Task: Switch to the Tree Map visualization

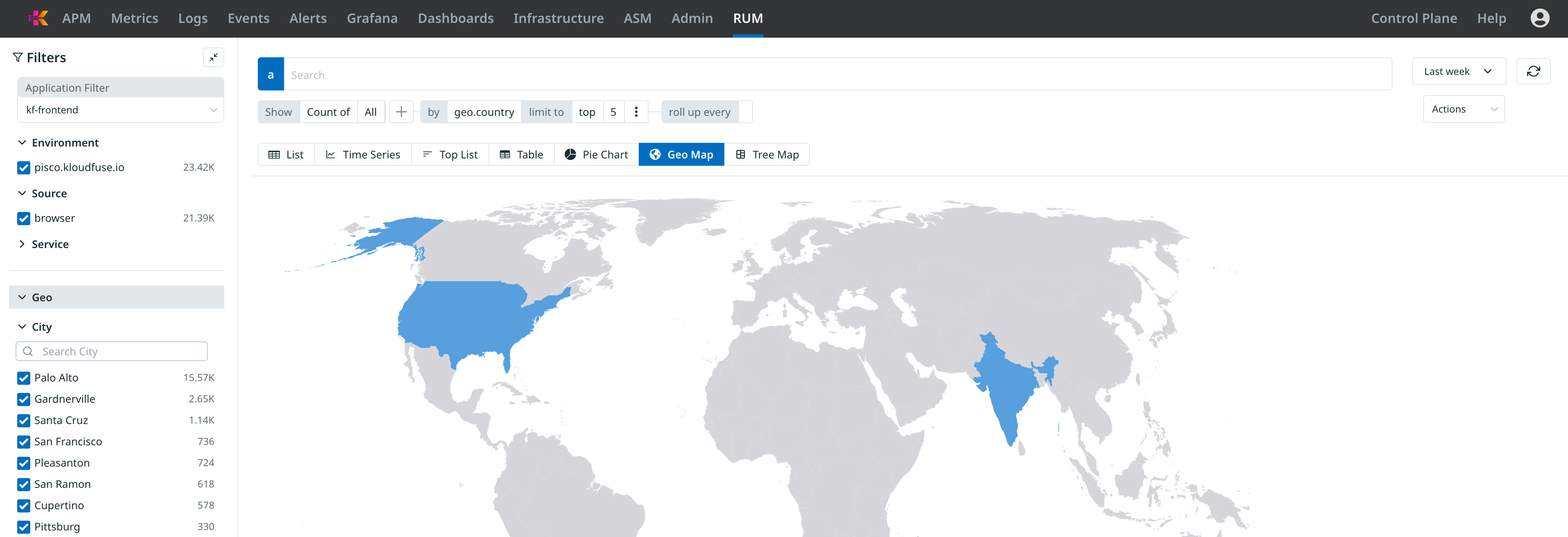Action: point(766,155)
